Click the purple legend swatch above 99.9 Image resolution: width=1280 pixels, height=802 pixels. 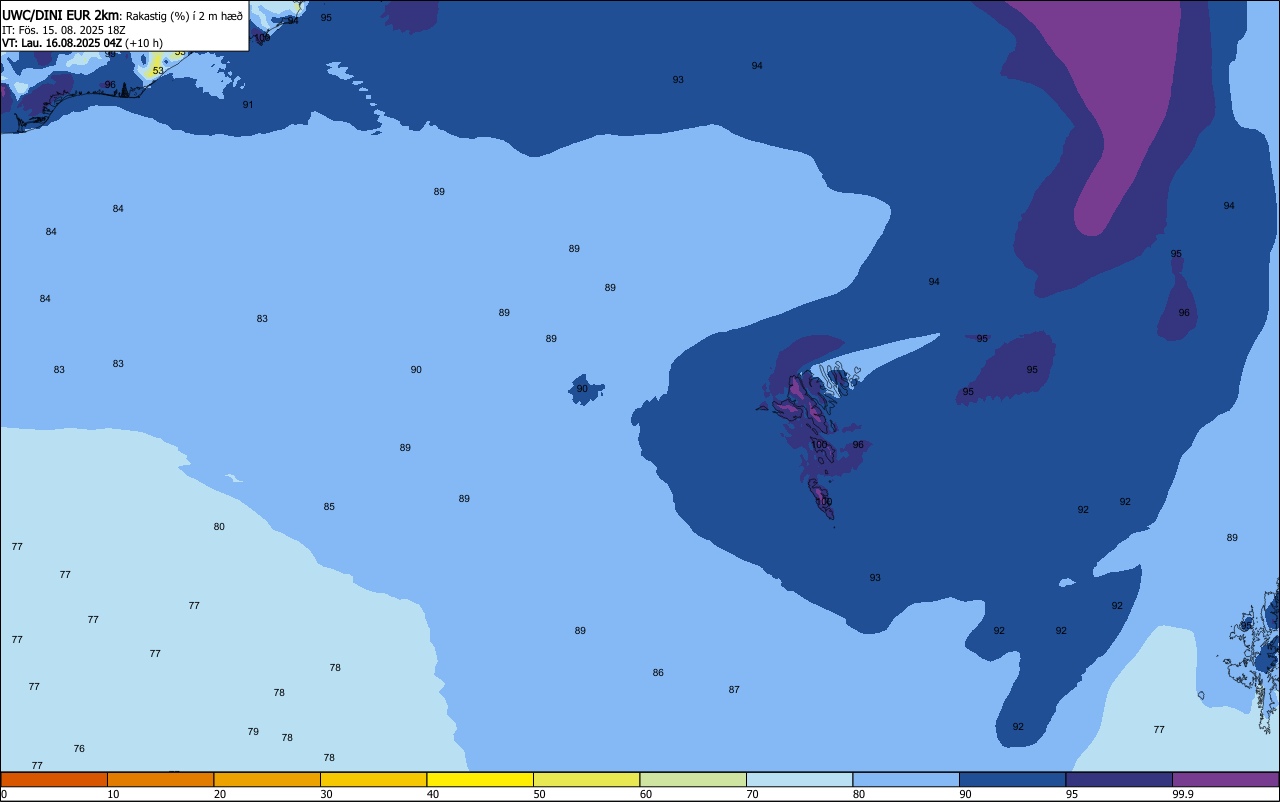[1225, 779]
